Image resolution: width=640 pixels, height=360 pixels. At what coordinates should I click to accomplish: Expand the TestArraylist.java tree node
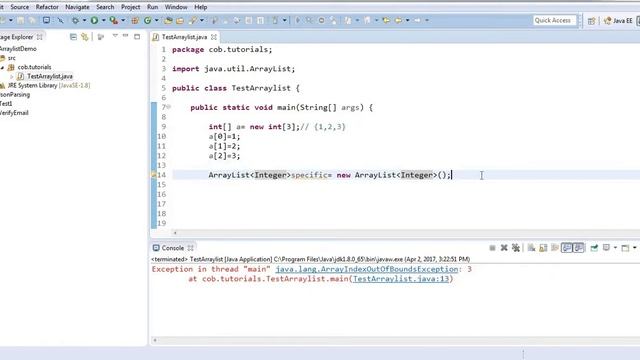click(12, 76)
